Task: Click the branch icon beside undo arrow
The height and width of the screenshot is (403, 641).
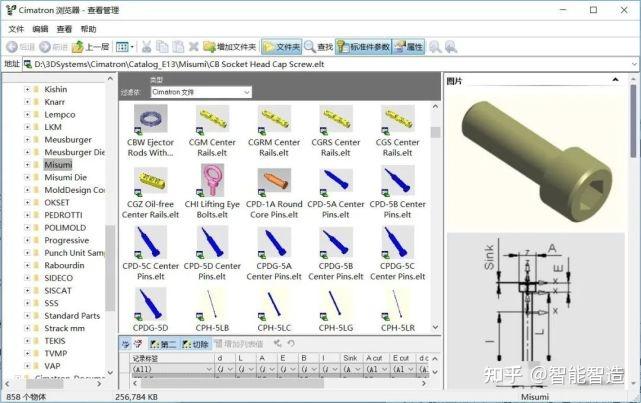Action: (278, 343)
